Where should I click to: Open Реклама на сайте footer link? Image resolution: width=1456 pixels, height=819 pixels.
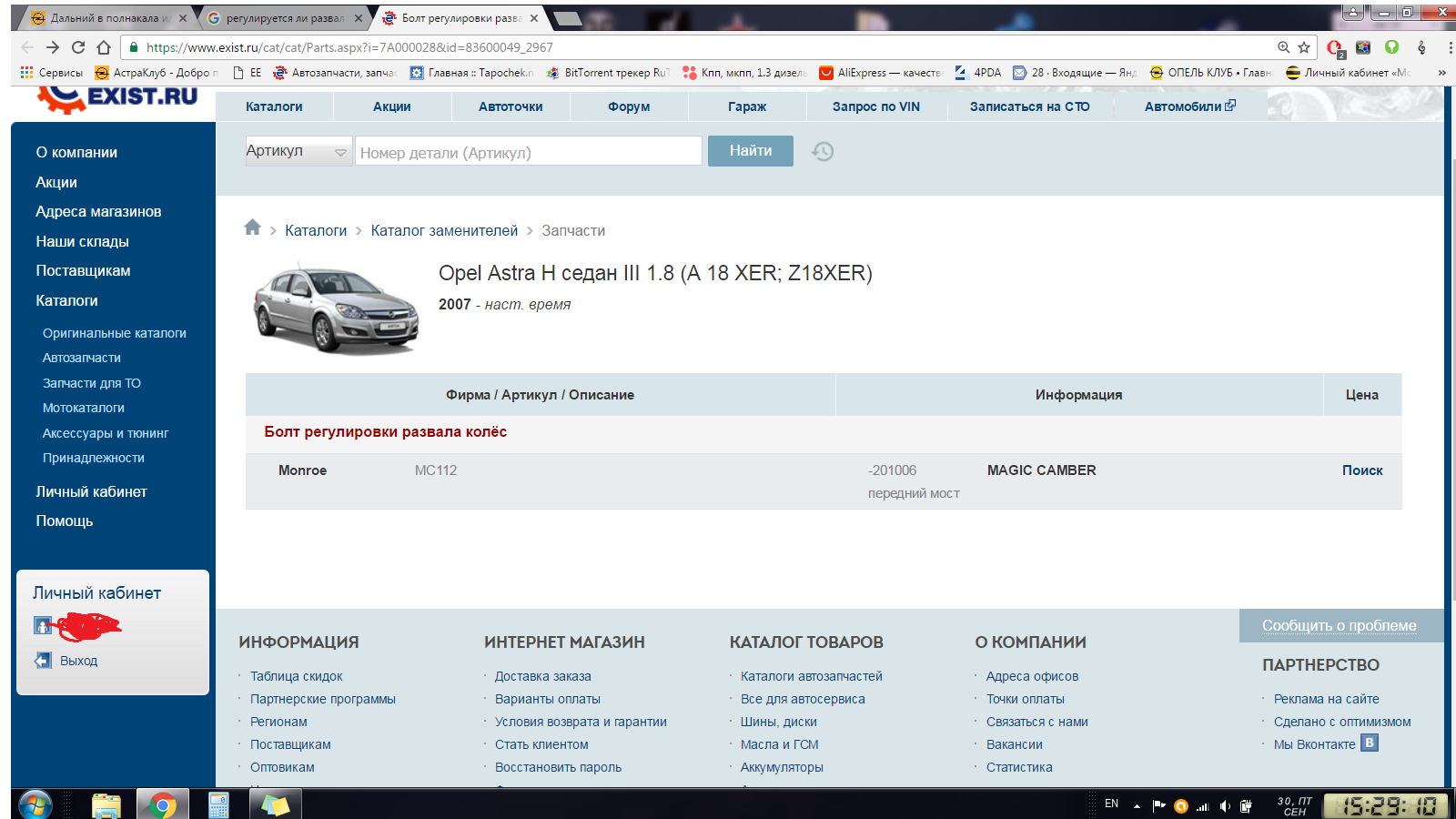coord(1327,699)
